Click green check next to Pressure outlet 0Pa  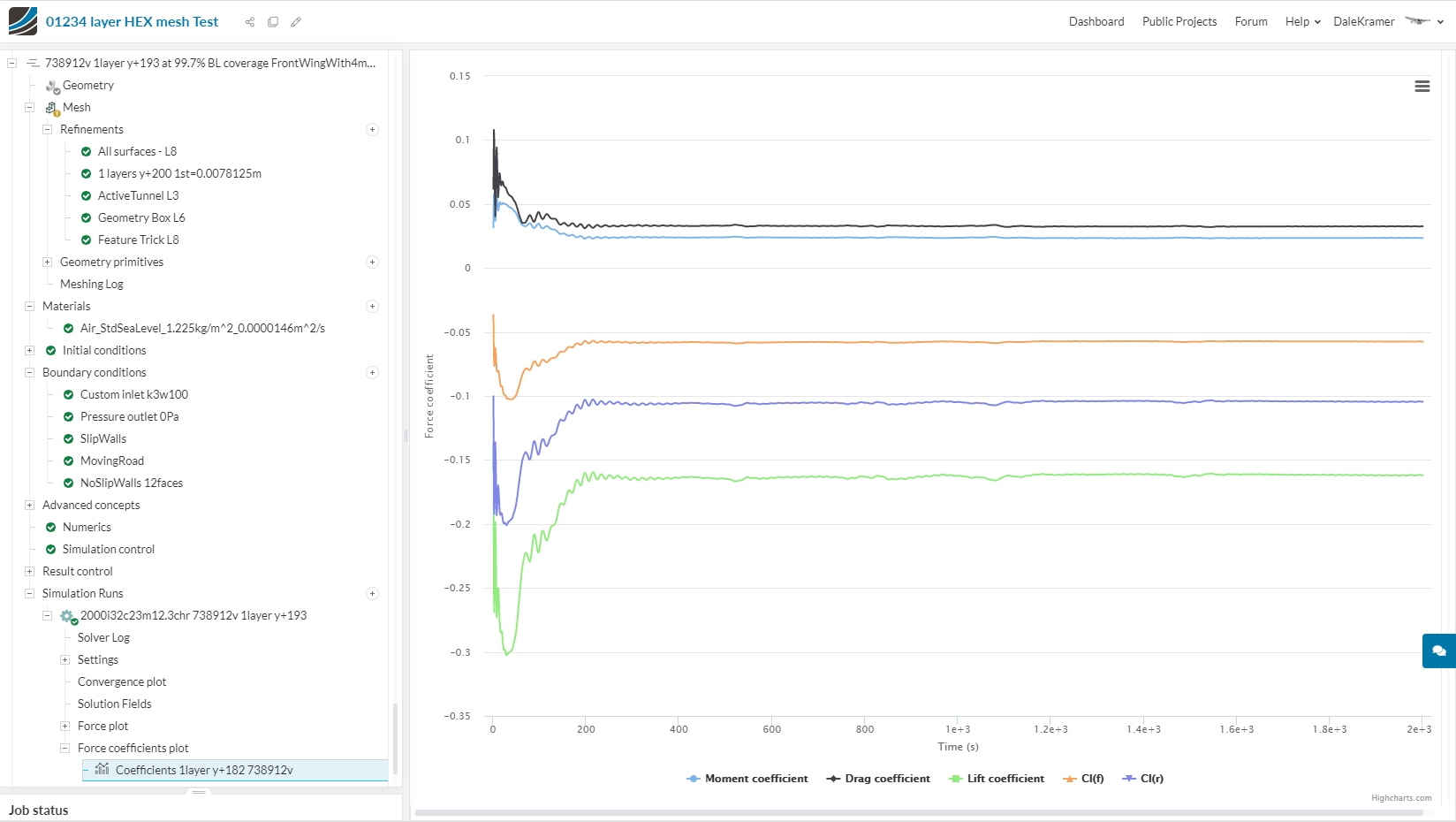point(68,417)
